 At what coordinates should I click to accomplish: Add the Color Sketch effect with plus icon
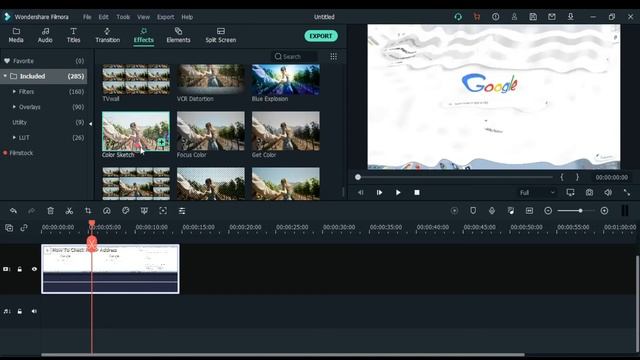[x=162, y=142]
